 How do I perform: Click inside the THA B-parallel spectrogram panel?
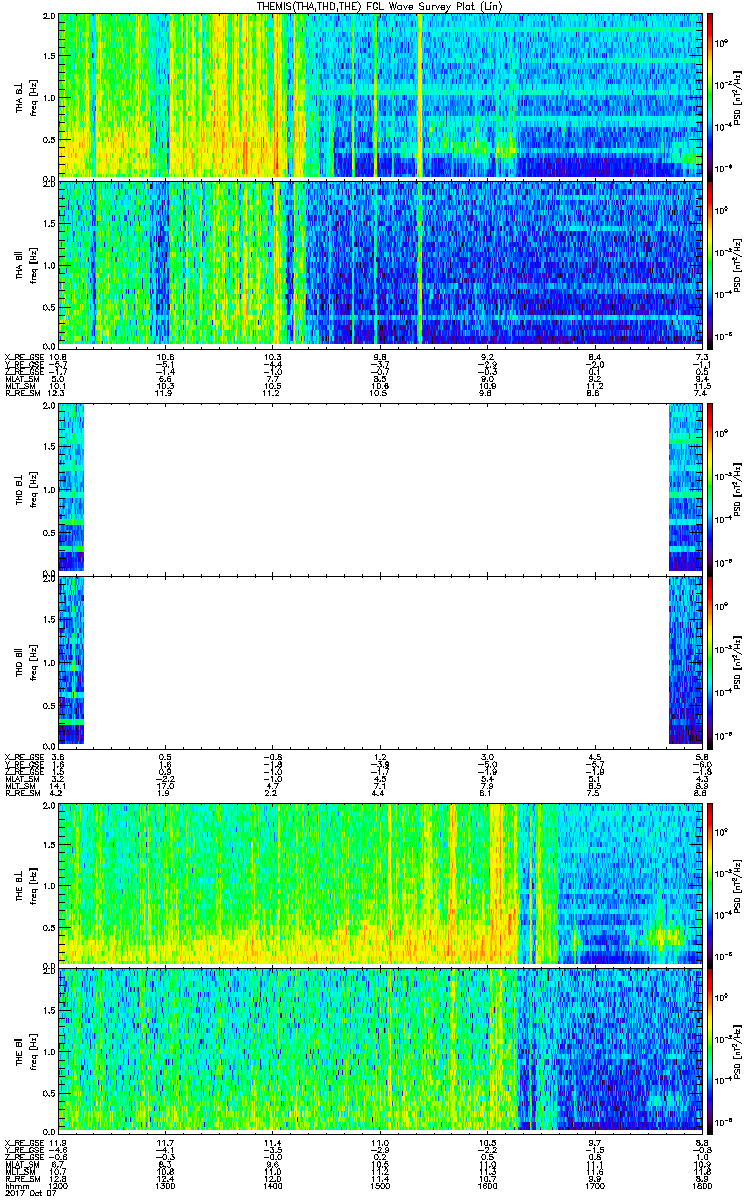click(381, 263)
